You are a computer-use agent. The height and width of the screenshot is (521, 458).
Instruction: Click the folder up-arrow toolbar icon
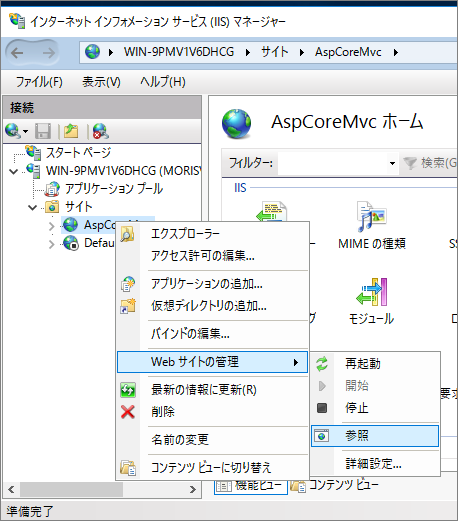point(71,131)
